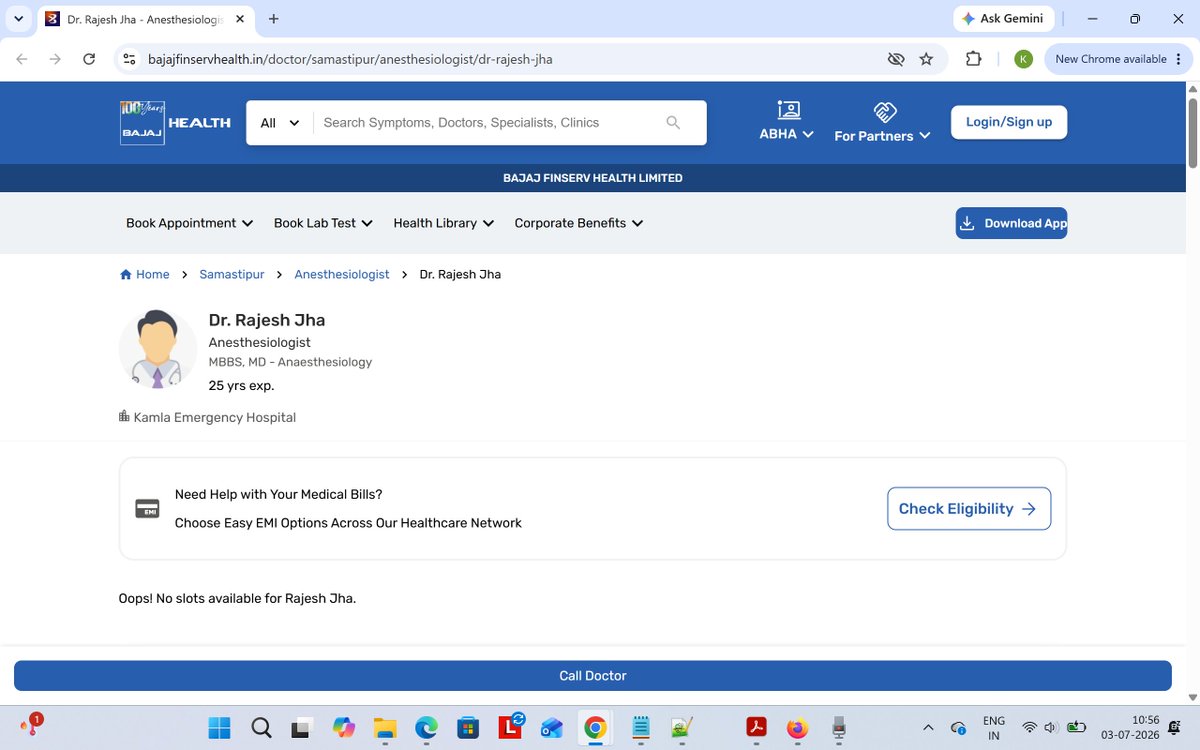Screen dimensions: 1200x750
Task: Click the Check Eligibility button
Action: 968,509
